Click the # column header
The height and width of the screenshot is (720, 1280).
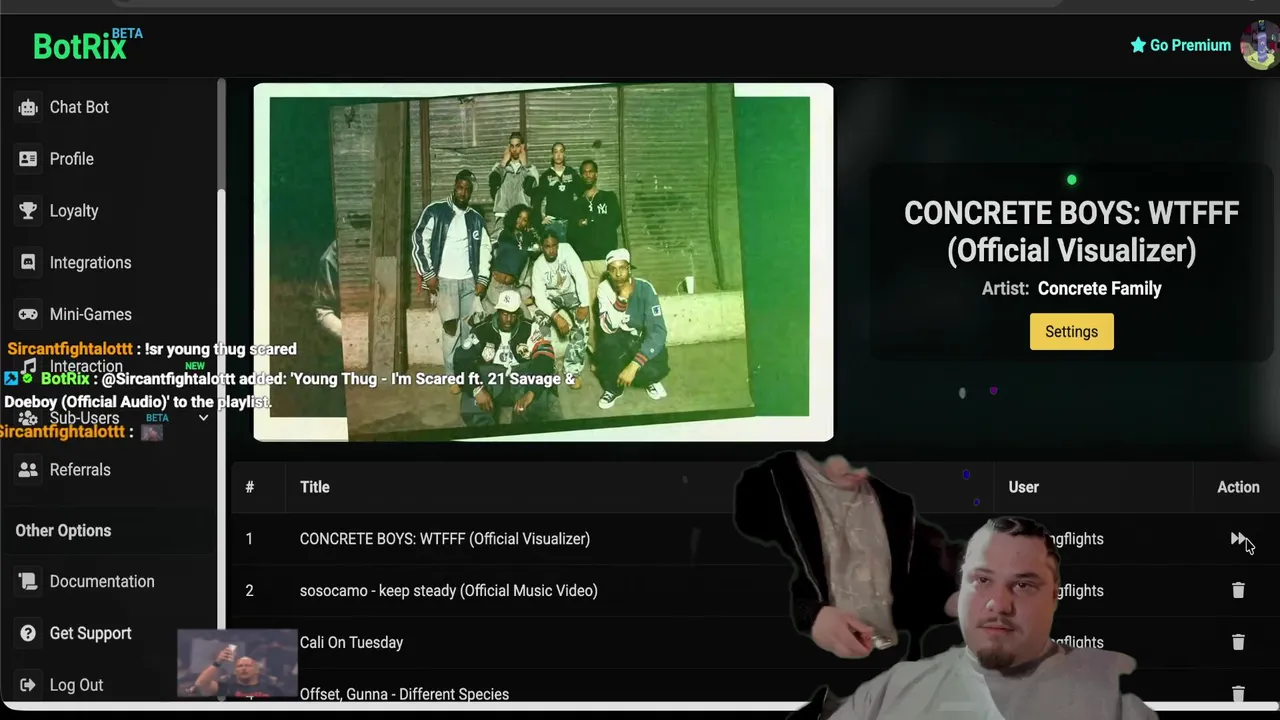tap(250, 487)
